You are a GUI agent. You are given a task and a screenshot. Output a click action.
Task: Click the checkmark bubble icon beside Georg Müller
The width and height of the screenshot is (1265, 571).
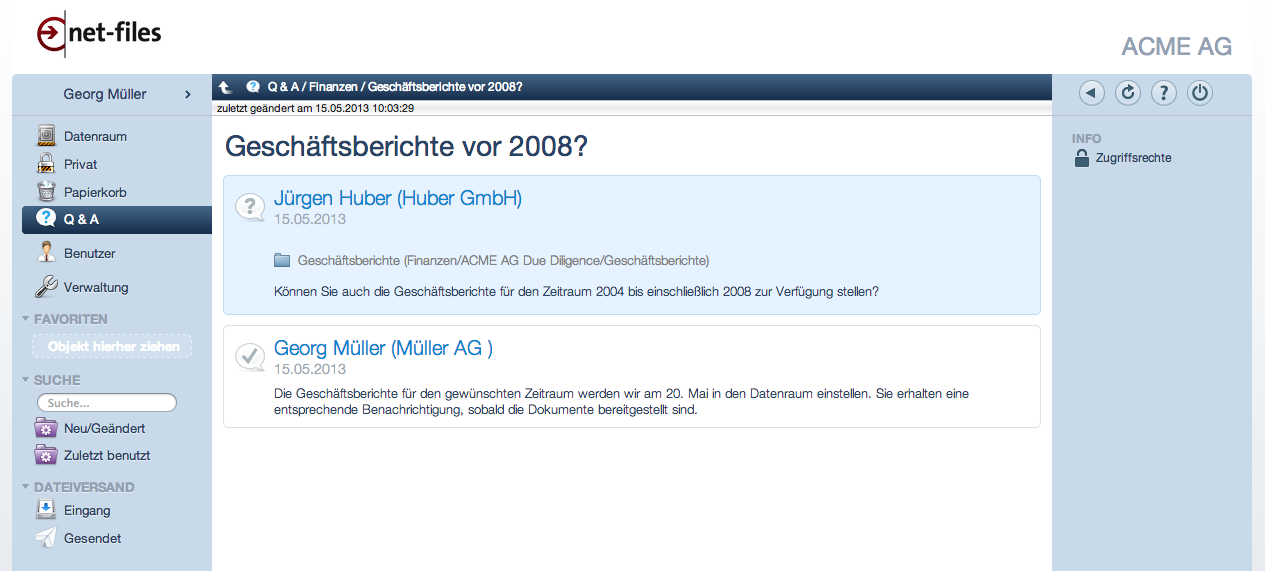(249, 356)
